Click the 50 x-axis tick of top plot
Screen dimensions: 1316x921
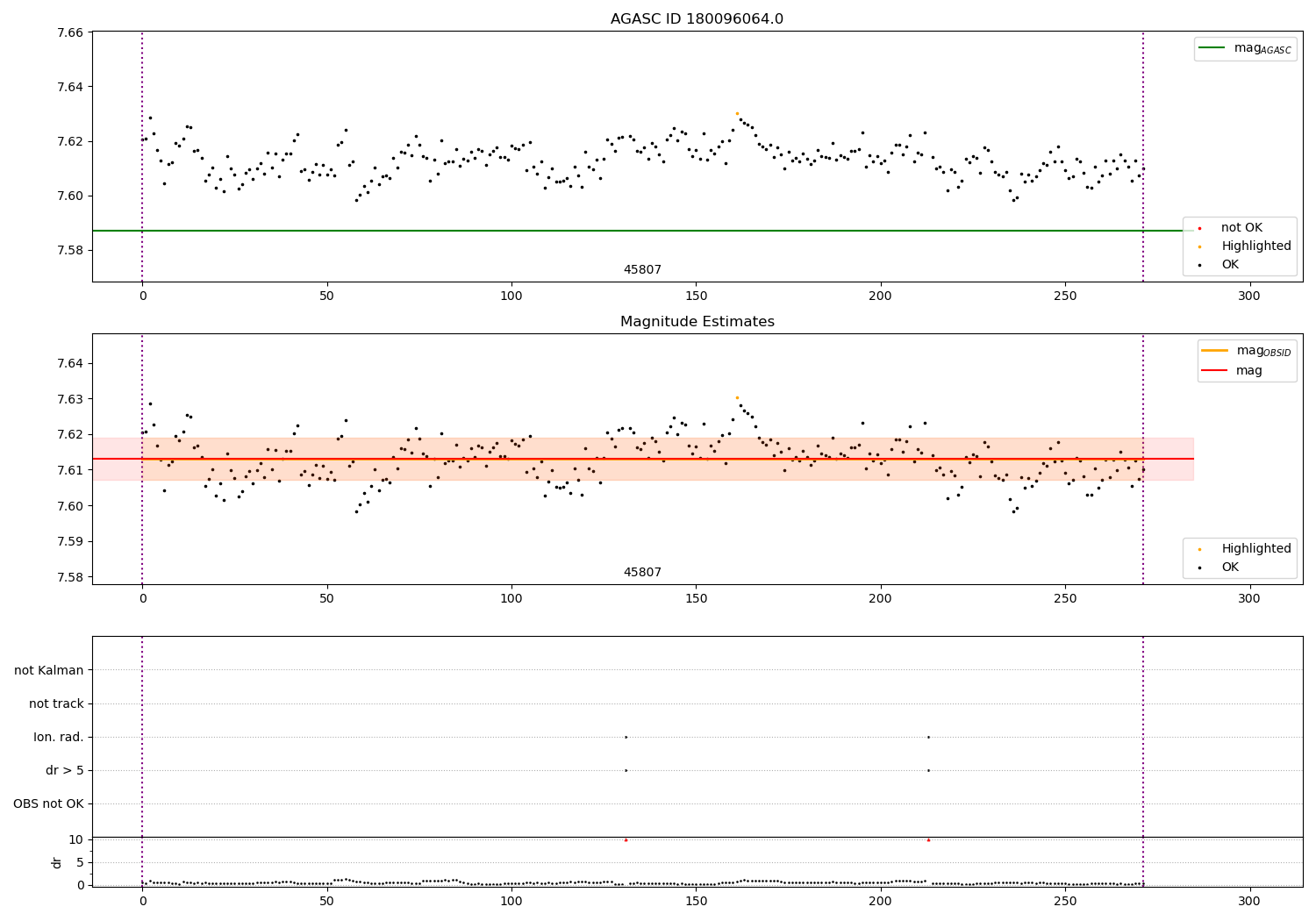click(x=326, y=297)
